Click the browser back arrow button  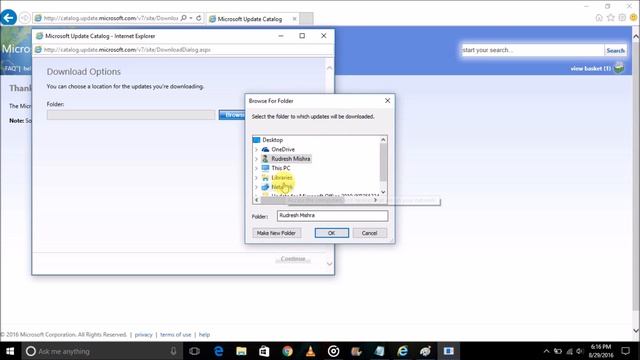click(9, 18)
